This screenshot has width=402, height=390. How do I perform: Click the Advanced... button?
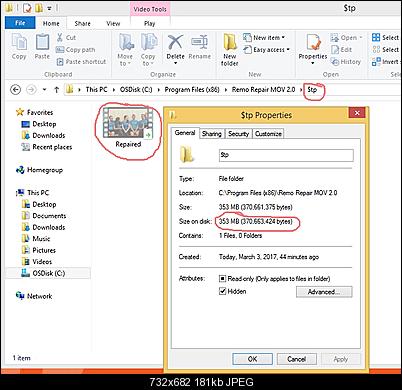324,292
